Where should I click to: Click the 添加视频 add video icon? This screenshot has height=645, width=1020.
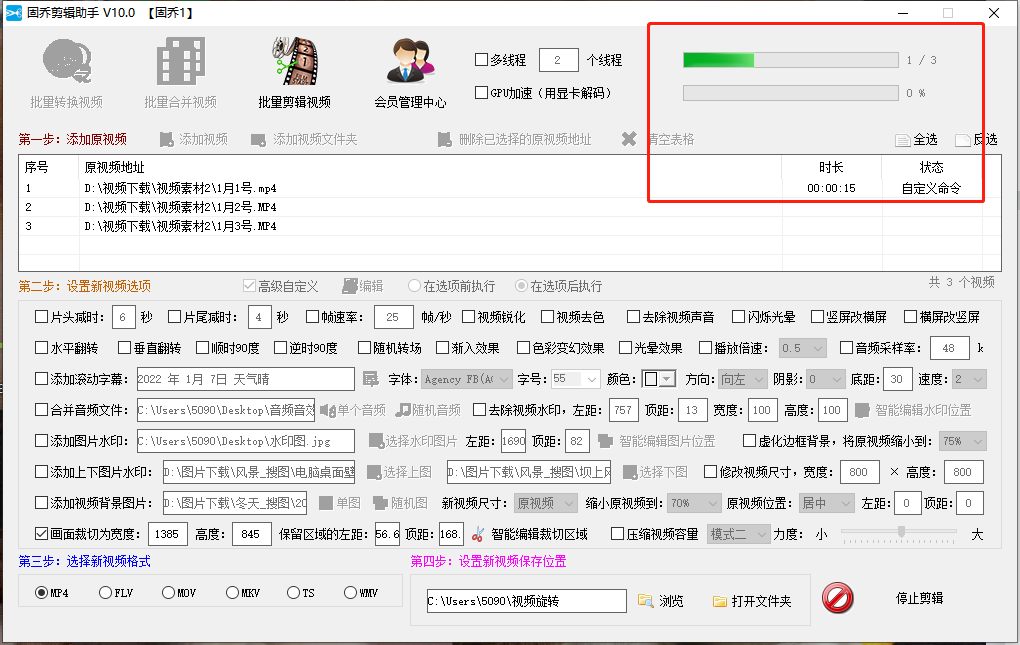point(167,139)
